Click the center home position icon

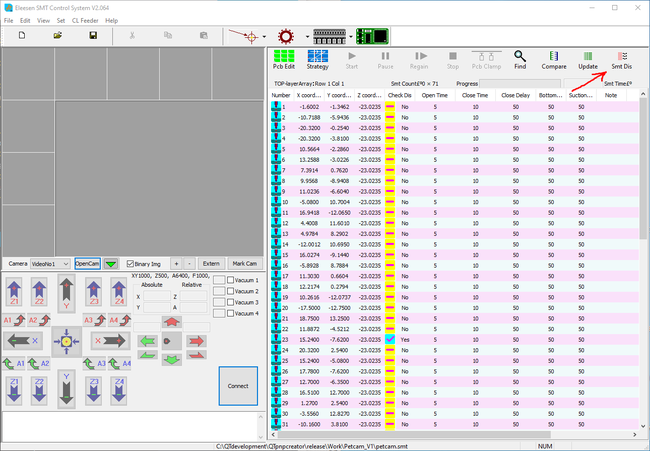click(66, 341)
